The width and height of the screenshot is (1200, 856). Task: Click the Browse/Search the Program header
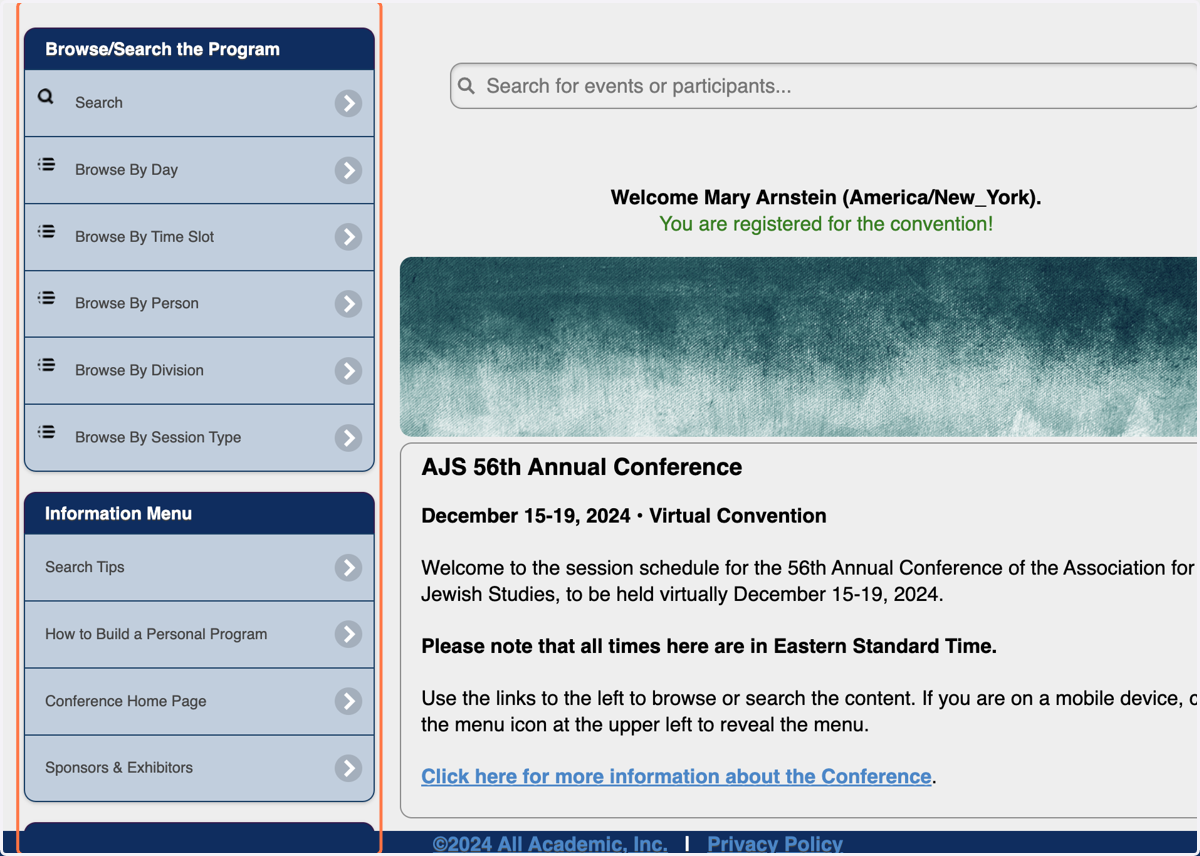[199, 49]
